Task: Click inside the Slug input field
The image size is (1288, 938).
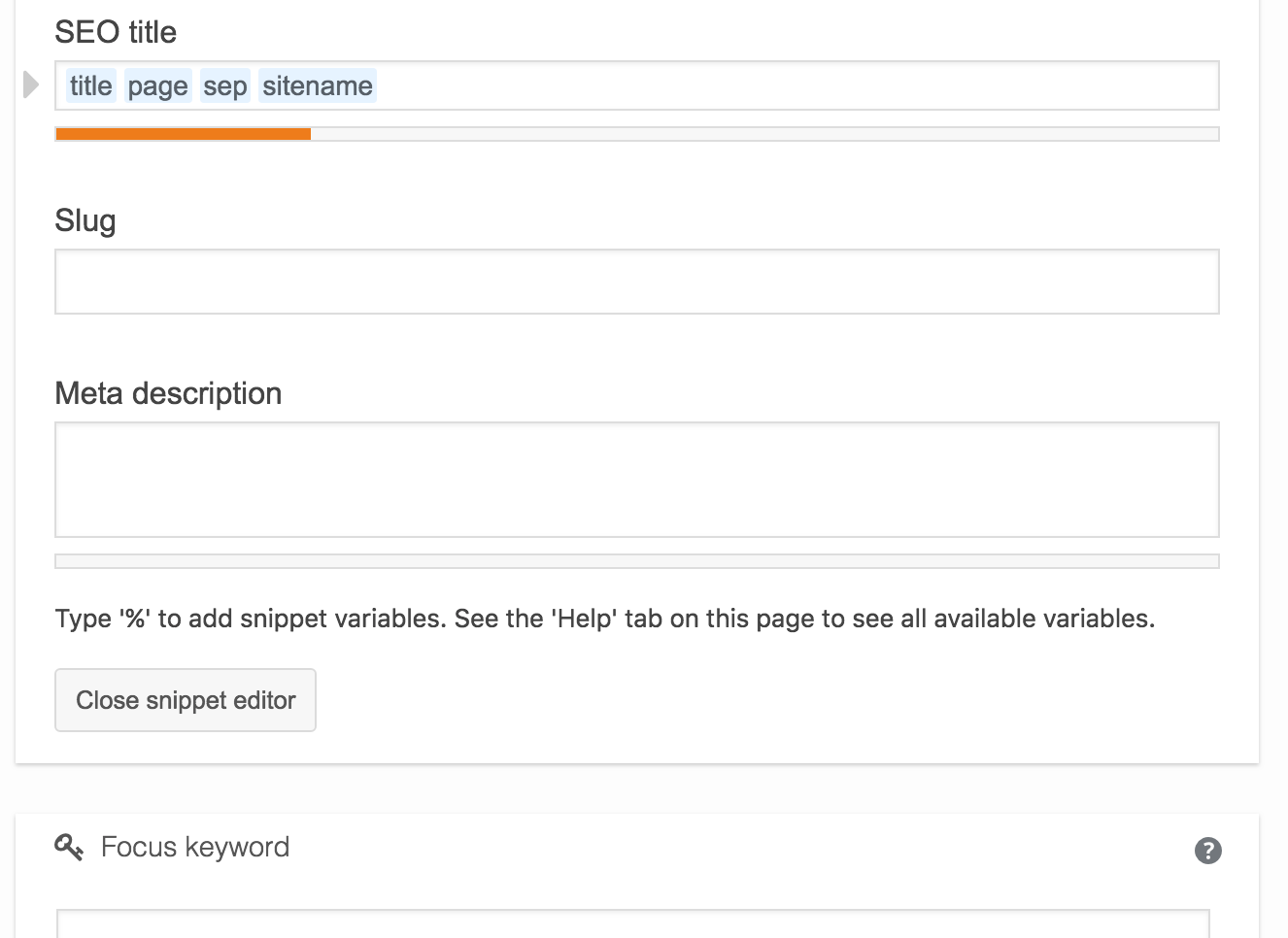Action: pyautogui.click(x=637, y=282)
